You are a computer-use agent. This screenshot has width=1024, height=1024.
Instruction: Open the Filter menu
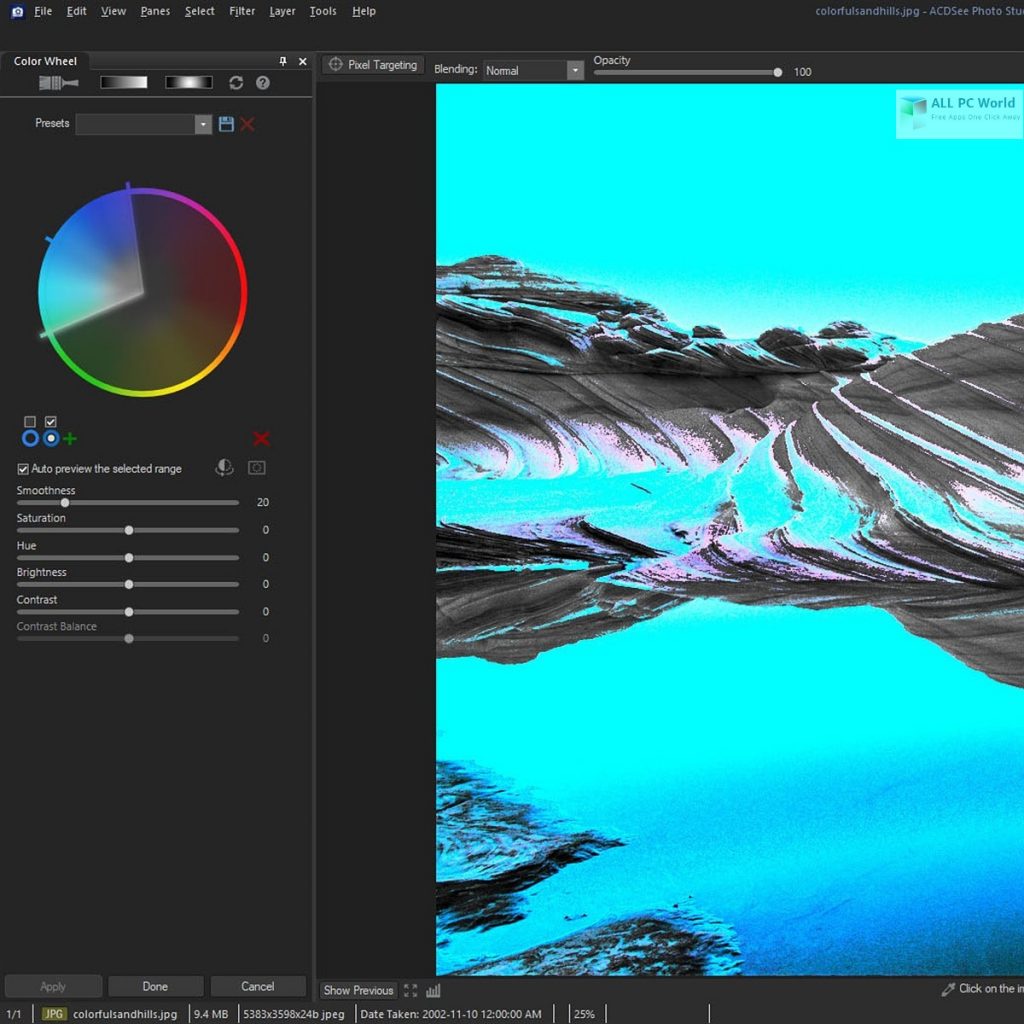(x=241, y=11)
